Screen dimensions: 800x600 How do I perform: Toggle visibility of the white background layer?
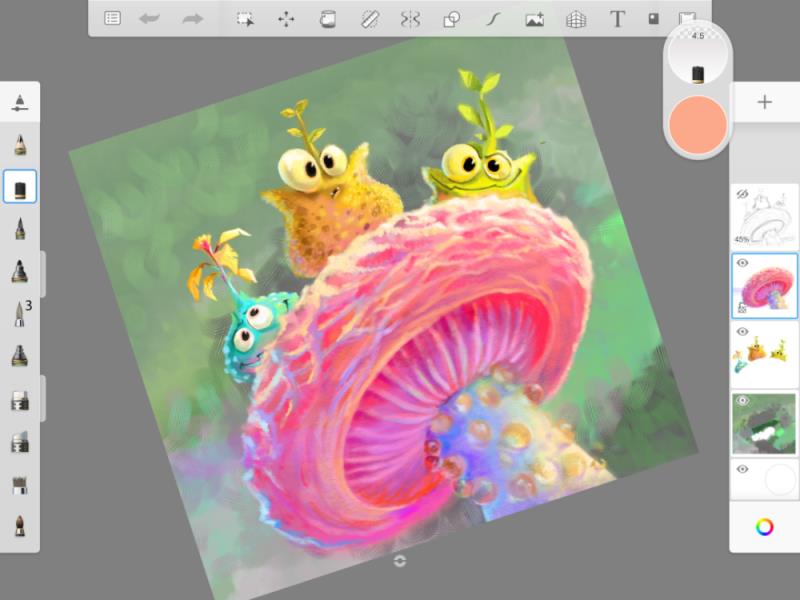tap(742, 469)
